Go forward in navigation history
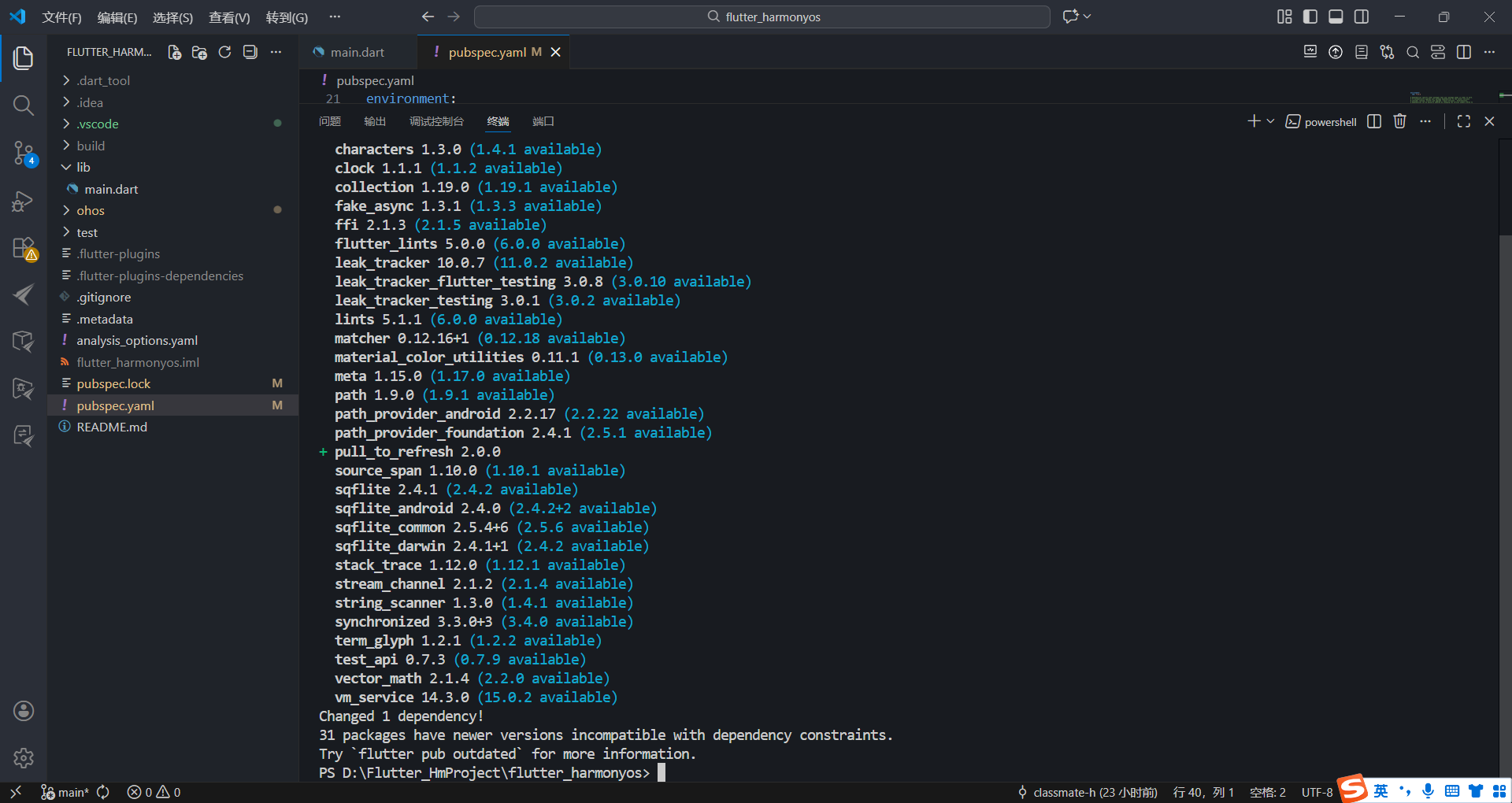The image size is (1512, 803). coord(454,17)
